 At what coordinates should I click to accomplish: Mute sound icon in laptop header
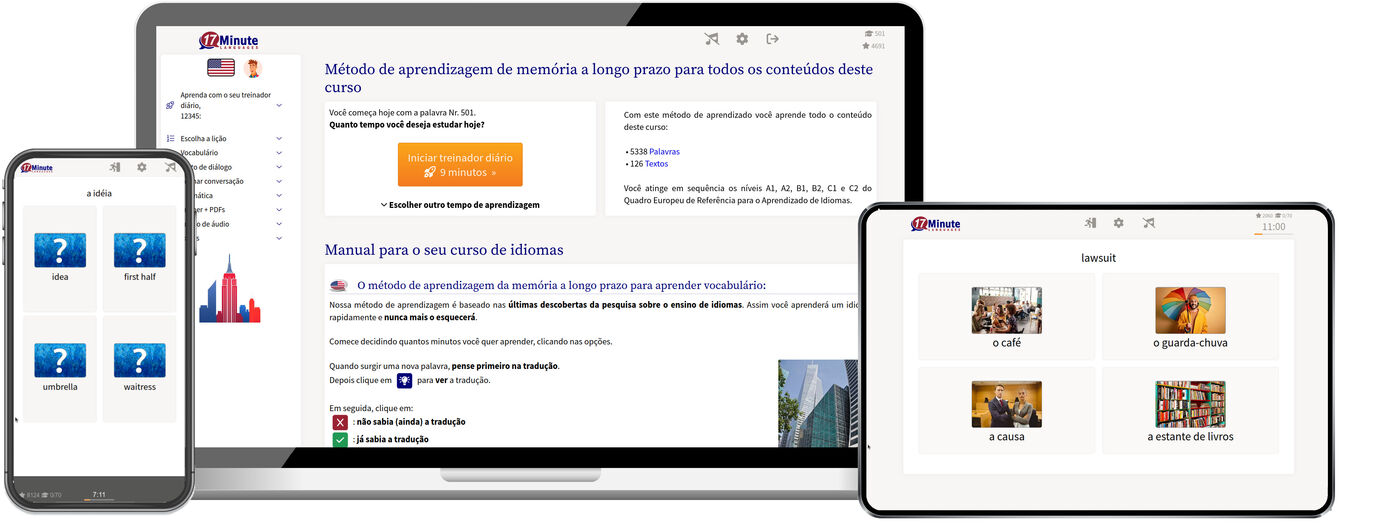(712, 39)
